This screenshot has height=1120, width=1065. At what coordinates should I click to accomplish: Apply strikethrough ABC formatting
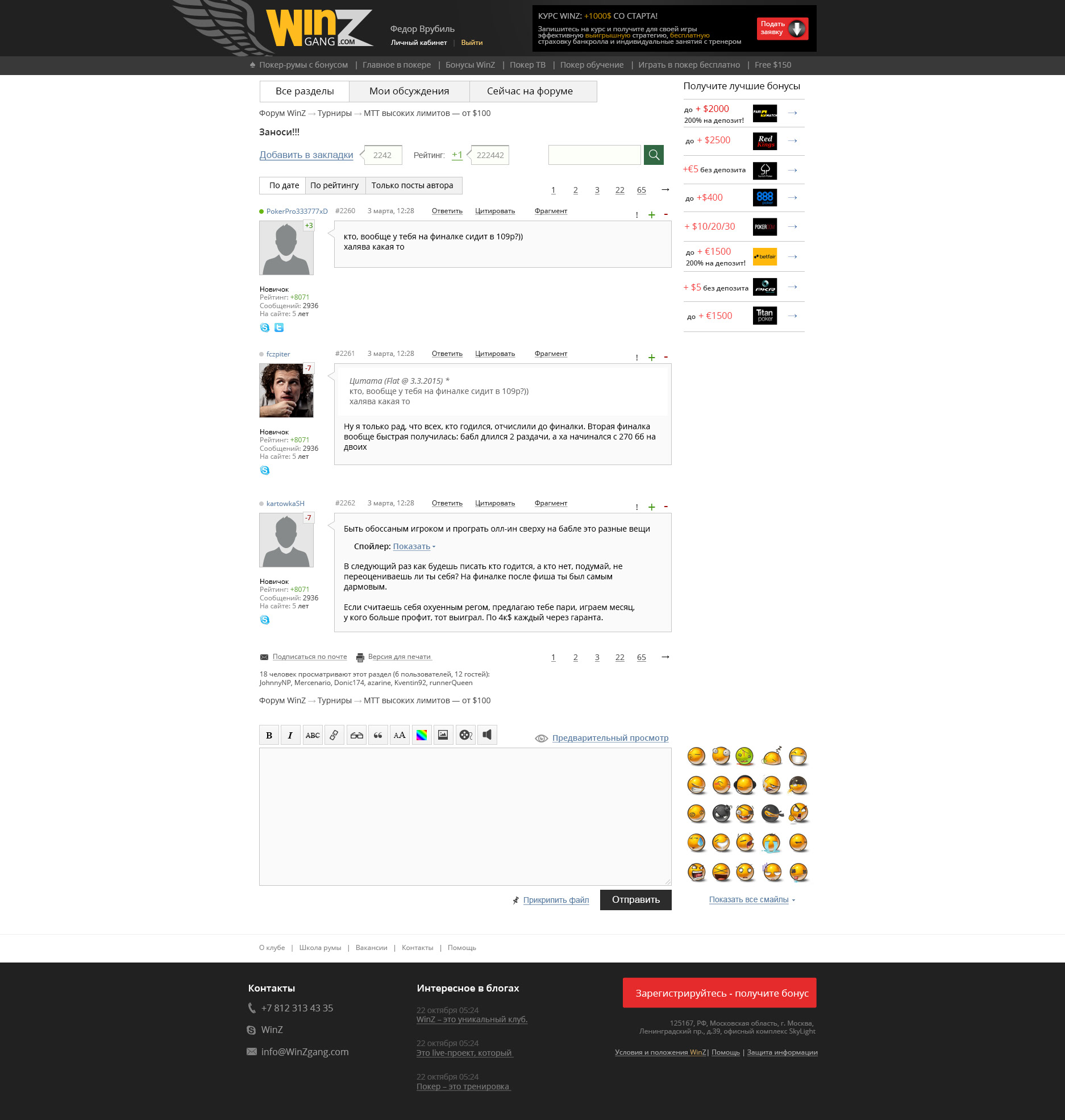coord(313,735)
